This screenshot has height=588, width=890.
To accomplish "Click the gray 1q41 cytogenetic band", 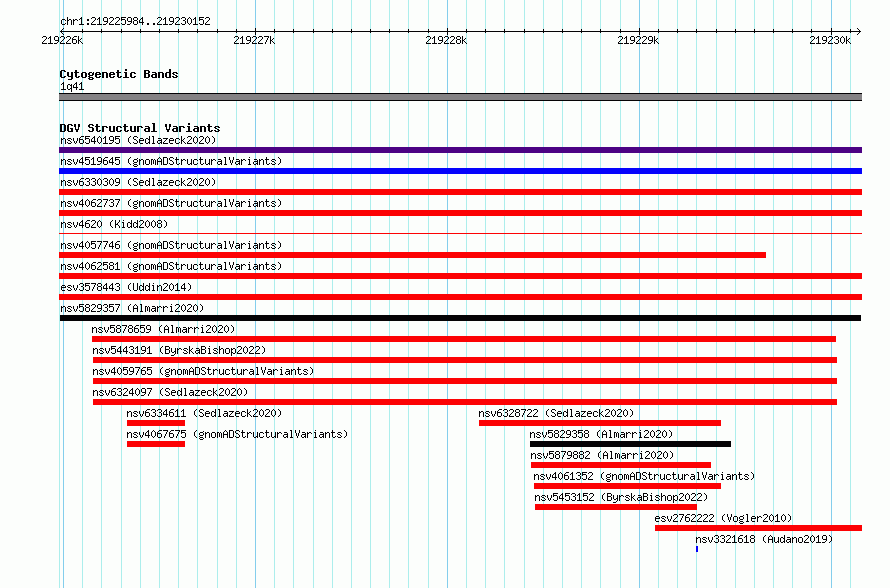I will 460,97.
